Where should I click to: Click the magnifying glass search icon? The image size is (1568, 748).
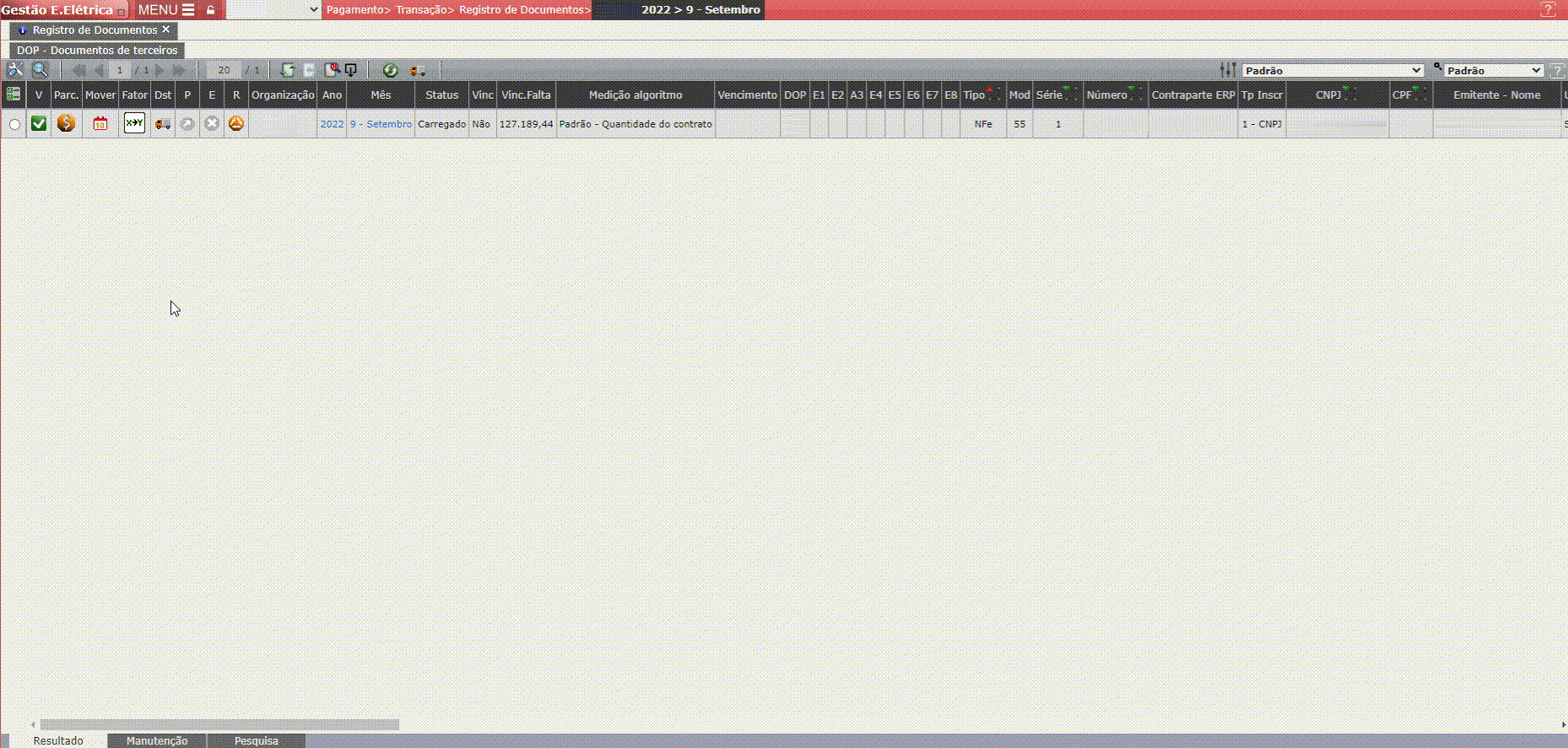pyautogui.click(x=40, y=70)
